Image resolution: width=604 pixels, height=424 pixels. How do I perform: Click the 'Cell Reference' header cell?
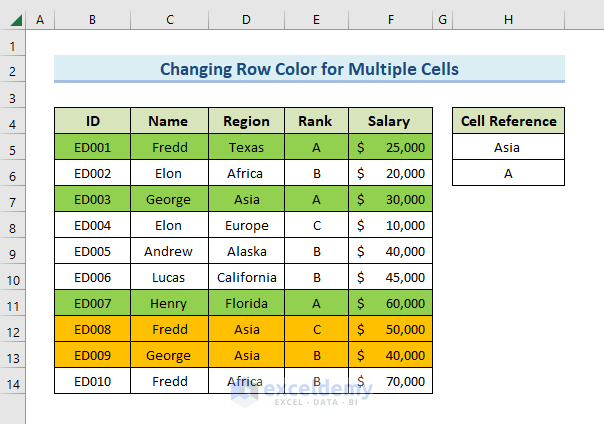click(x=508, y=121)
